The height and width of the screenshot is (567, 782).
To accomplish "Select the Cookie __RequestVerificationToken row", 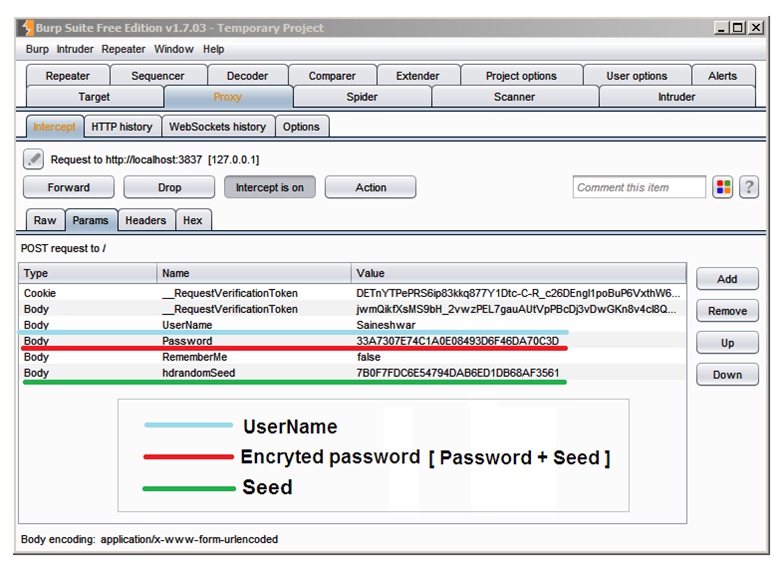I will [x=352, y=293].
